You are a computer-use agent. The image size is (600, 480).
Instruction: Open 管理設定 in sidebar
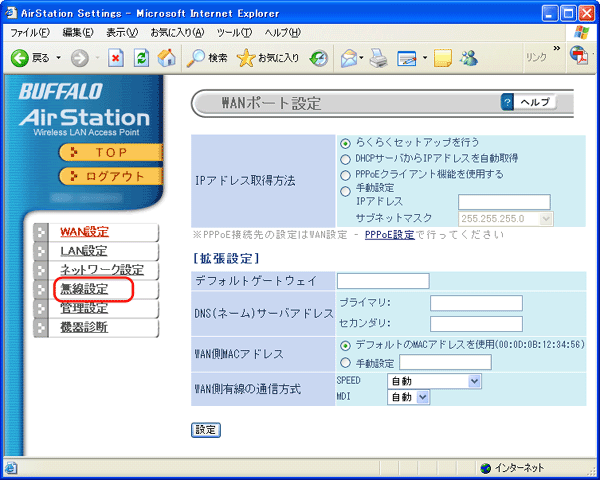tap(84, 308)
